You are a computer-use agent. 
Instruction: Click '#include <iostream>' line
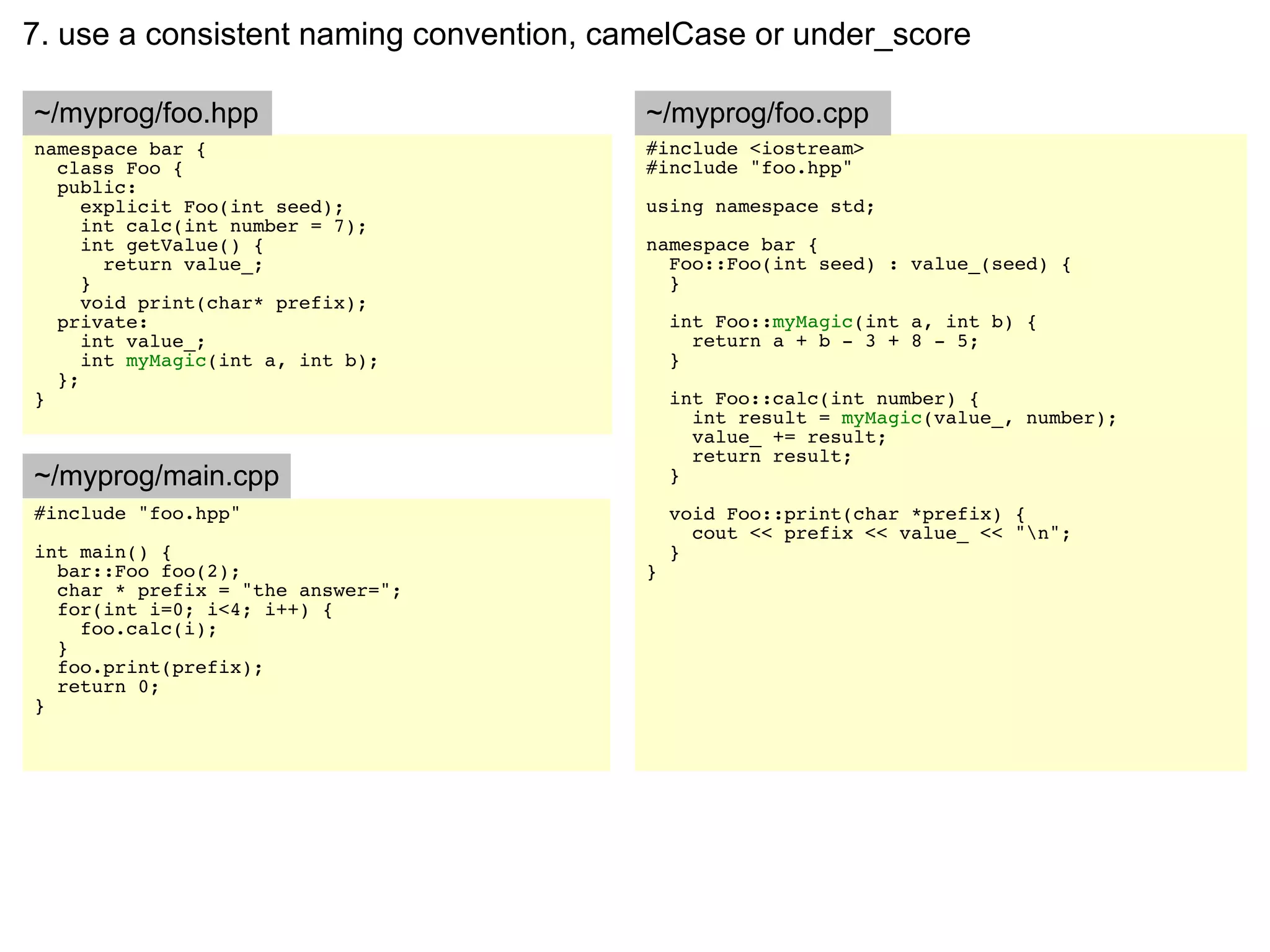pos(755,149)
